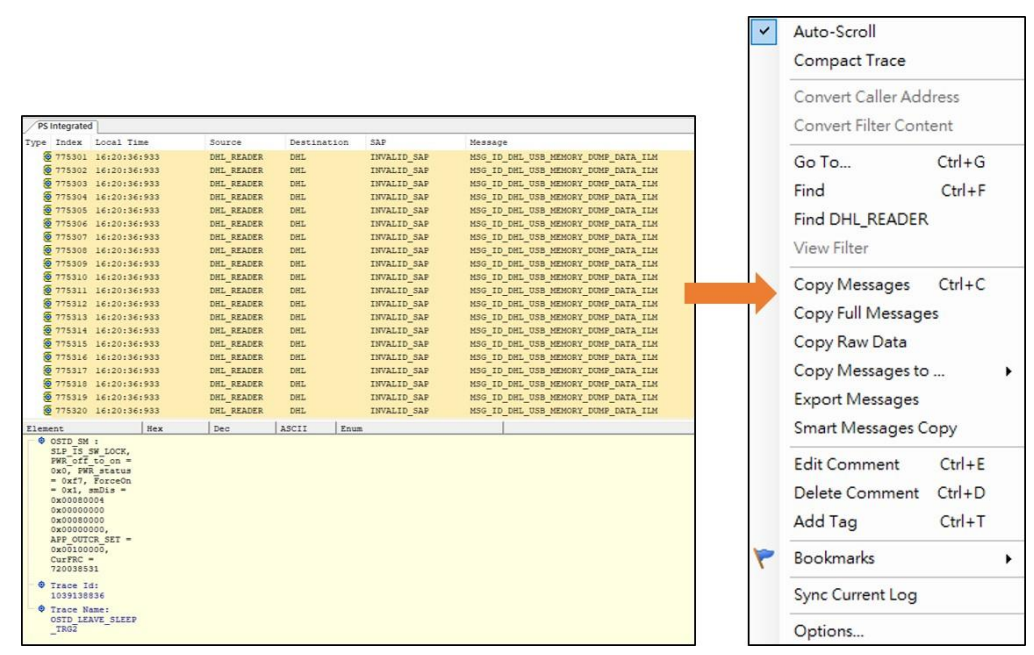Screen dimensions: 1034x655
Task: Click the type icon of row 775306
Action: (x=47, y=224)
